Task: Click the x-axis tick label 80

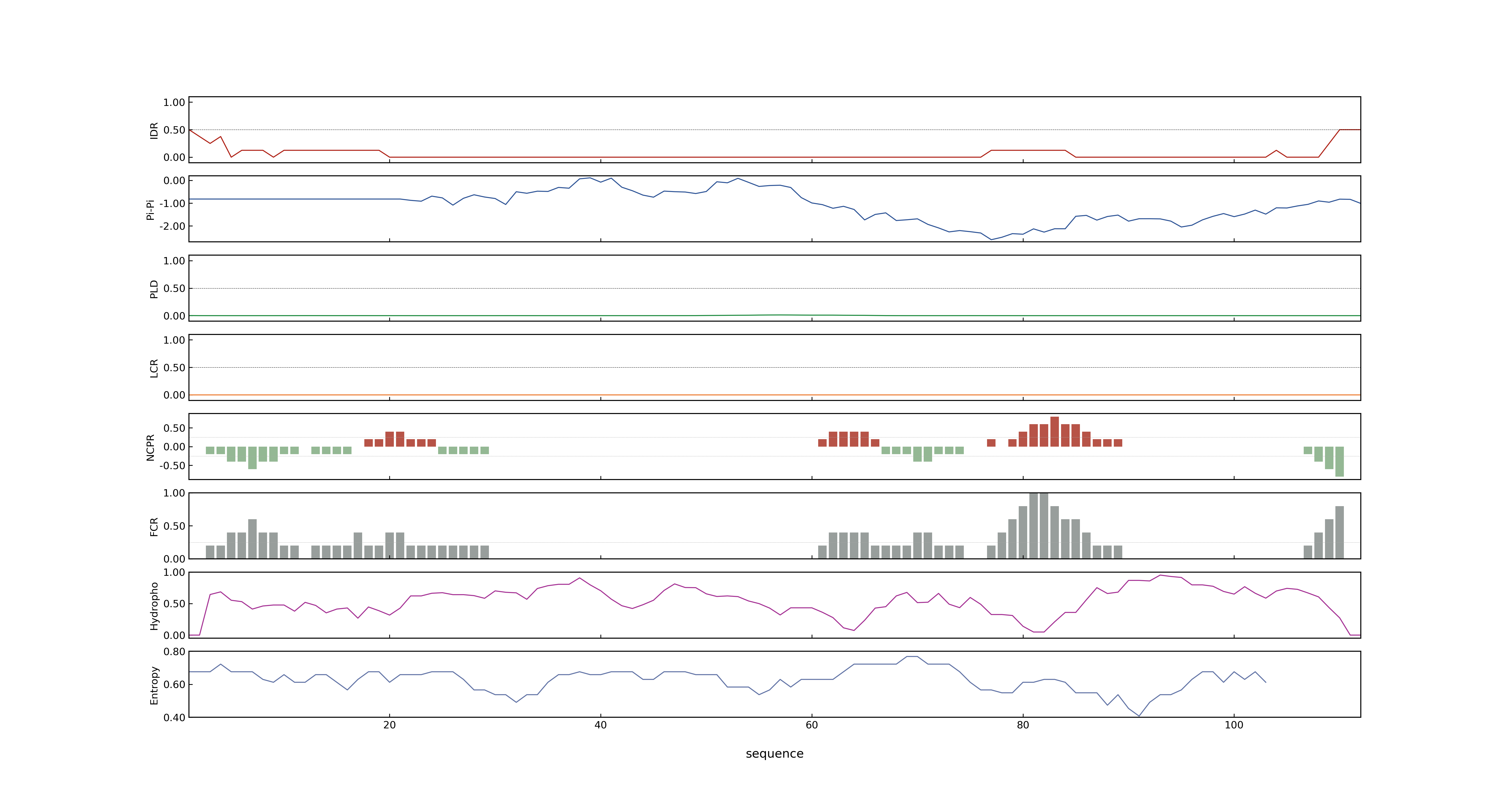Action: pyautogui.click(x=1023, y=725)
